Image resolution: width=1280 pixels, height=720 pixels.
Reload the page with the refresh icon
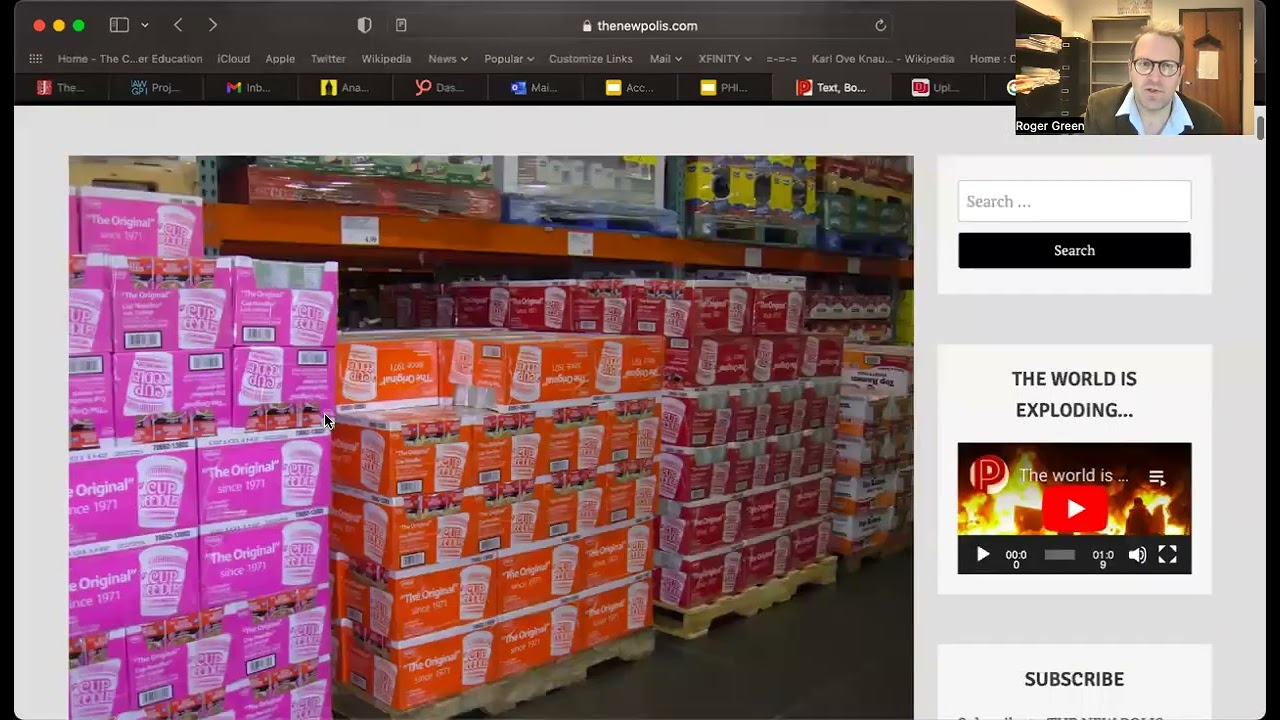[880, 25]
